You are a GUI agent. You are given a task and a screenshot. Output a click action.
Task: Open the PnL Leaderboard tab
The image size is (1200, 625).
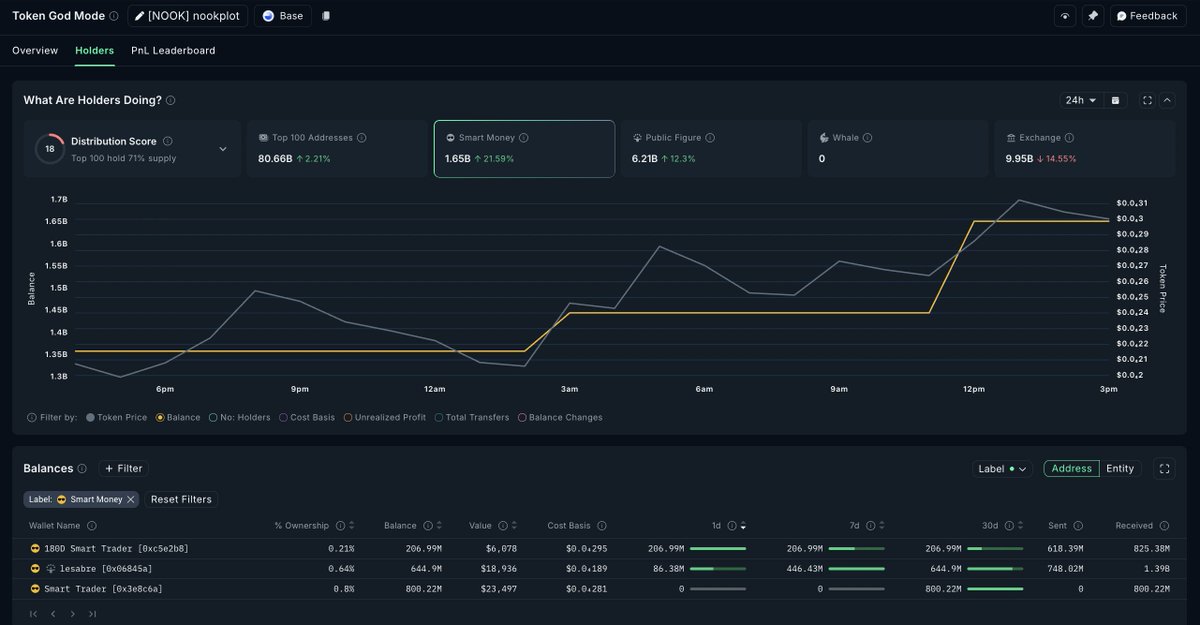[173, 50]
